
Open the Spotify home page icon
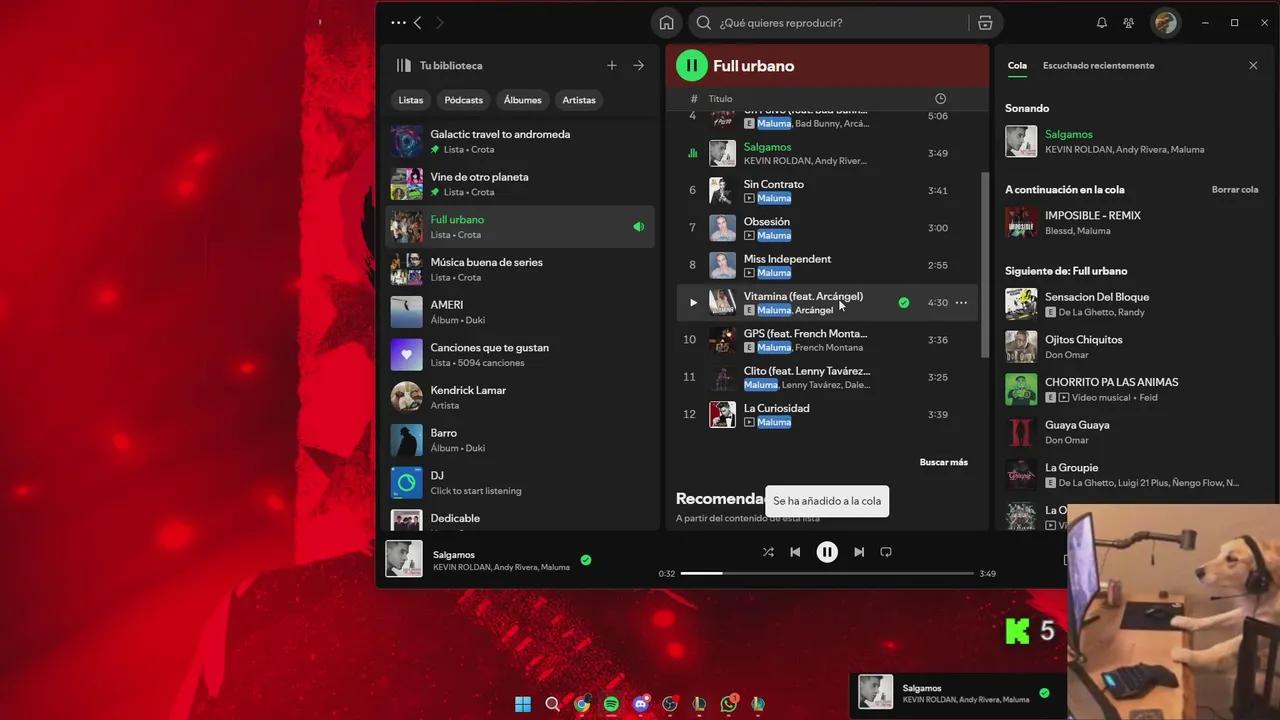666,23
